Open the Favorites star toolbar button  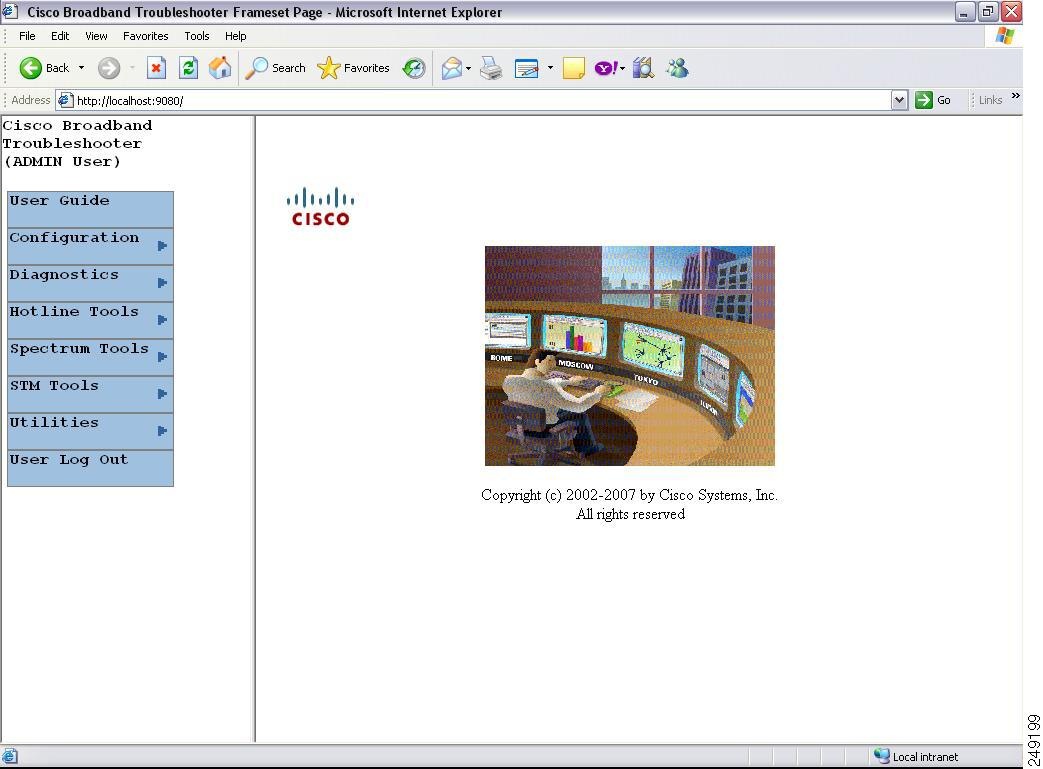pos(353,68)
